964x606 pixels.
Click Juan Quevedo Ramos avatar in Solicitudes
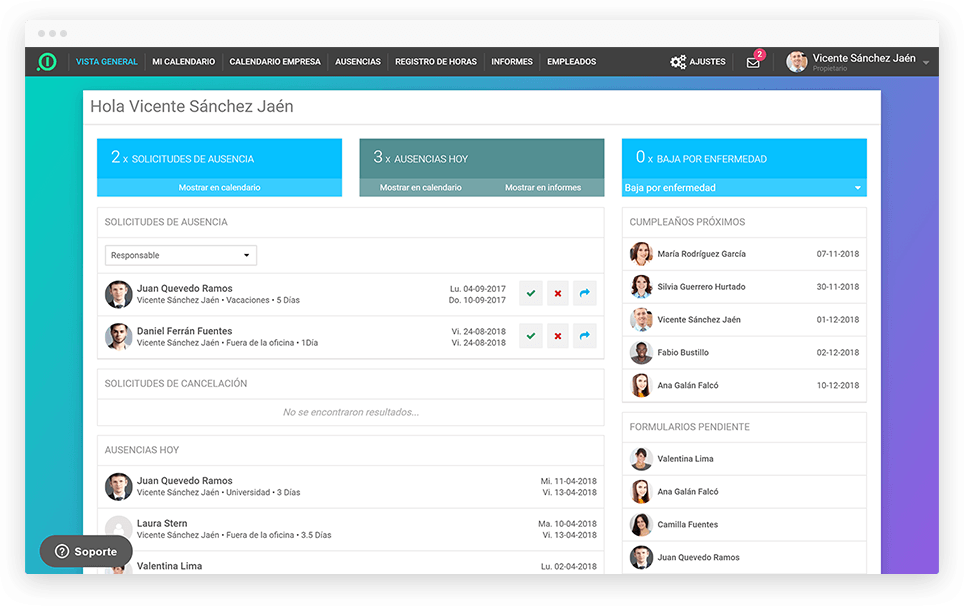[119, 294]
